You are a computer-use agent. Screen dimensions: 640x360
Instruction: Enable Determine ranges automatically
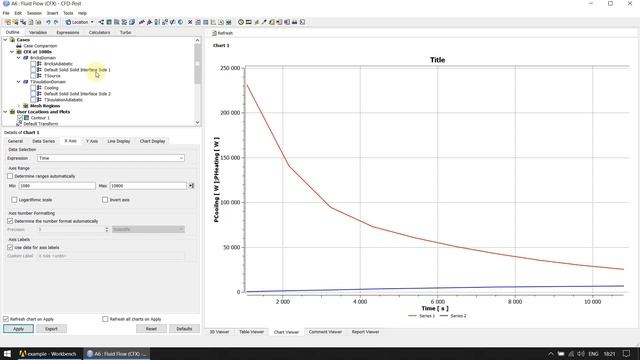[10, 176]
